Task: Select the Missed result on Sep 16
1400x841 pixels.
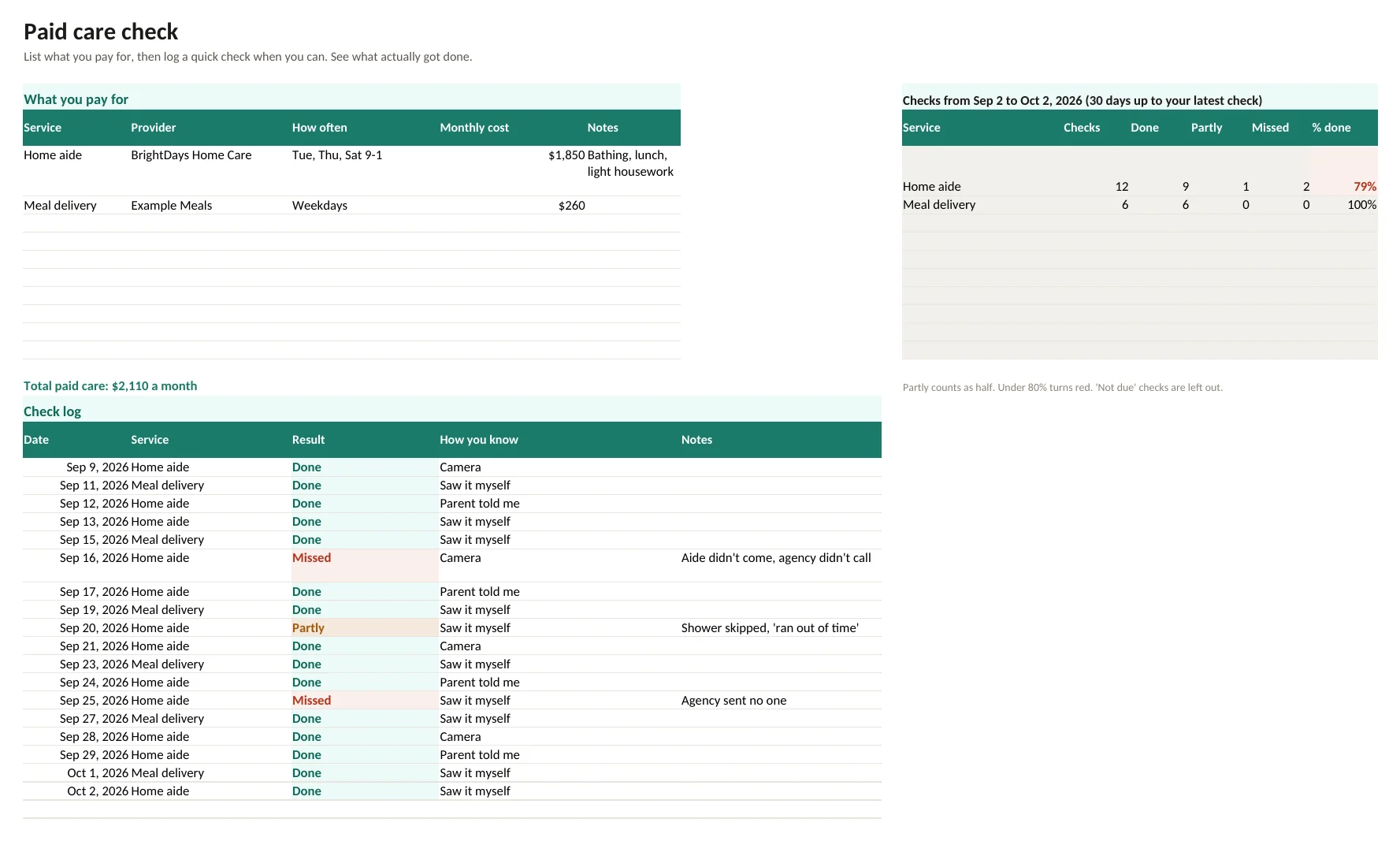Action: point(312,558)
